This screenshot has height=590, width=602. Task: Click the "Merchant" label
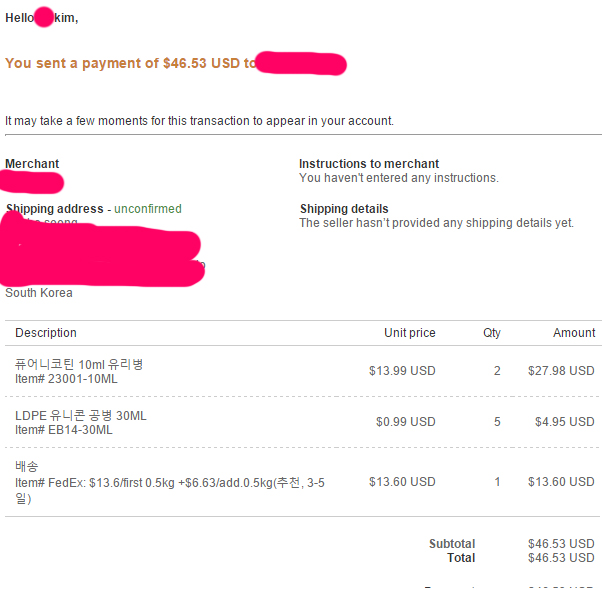(x=32, y=164)
